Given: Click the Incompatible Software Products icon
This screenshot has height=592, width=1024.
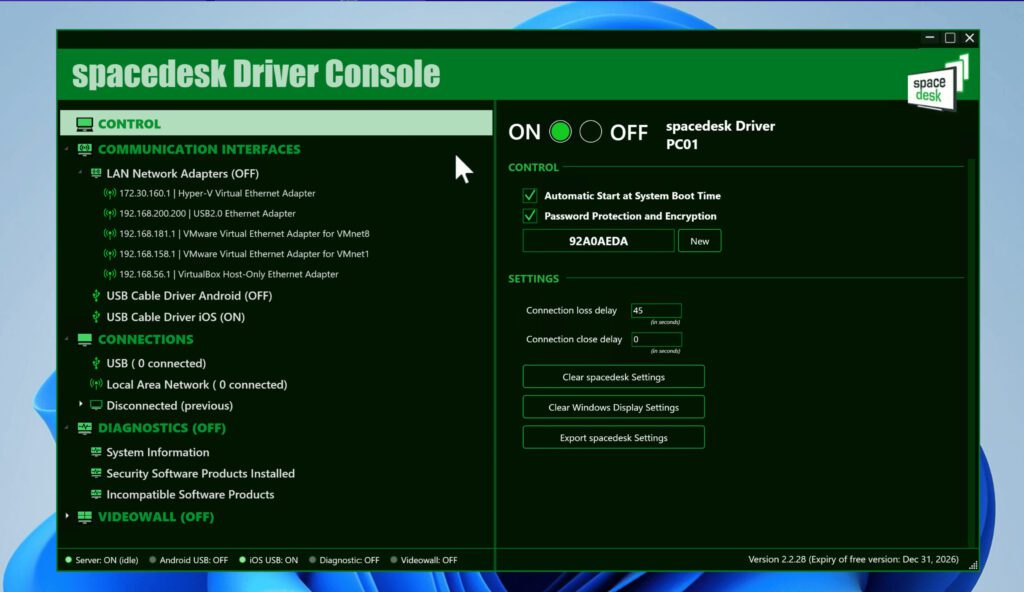Looking at the screenshot, I should 96,494.
